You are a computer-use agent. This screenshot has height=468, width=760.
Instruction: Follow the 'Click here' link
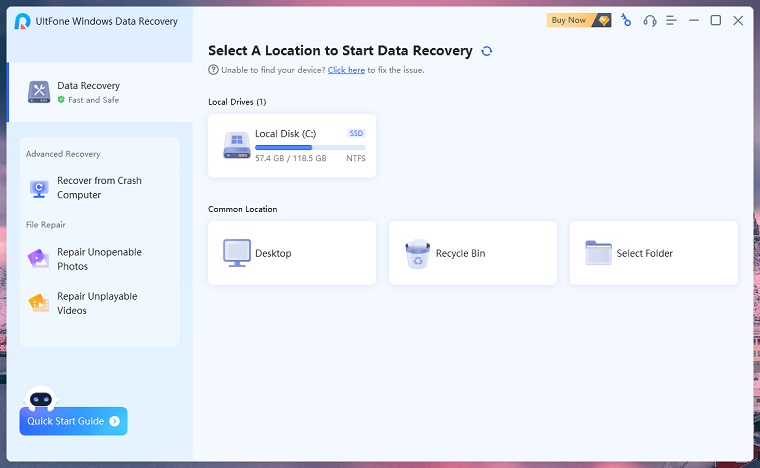346,70
